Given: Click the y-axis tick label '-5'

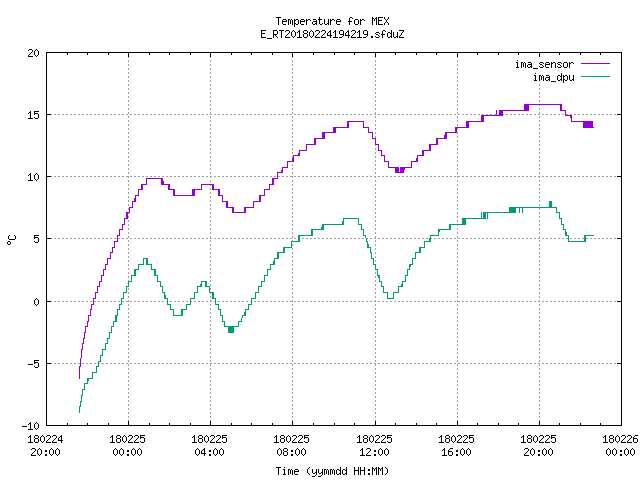Looking at the screenshot, I should tap(31, 364).
